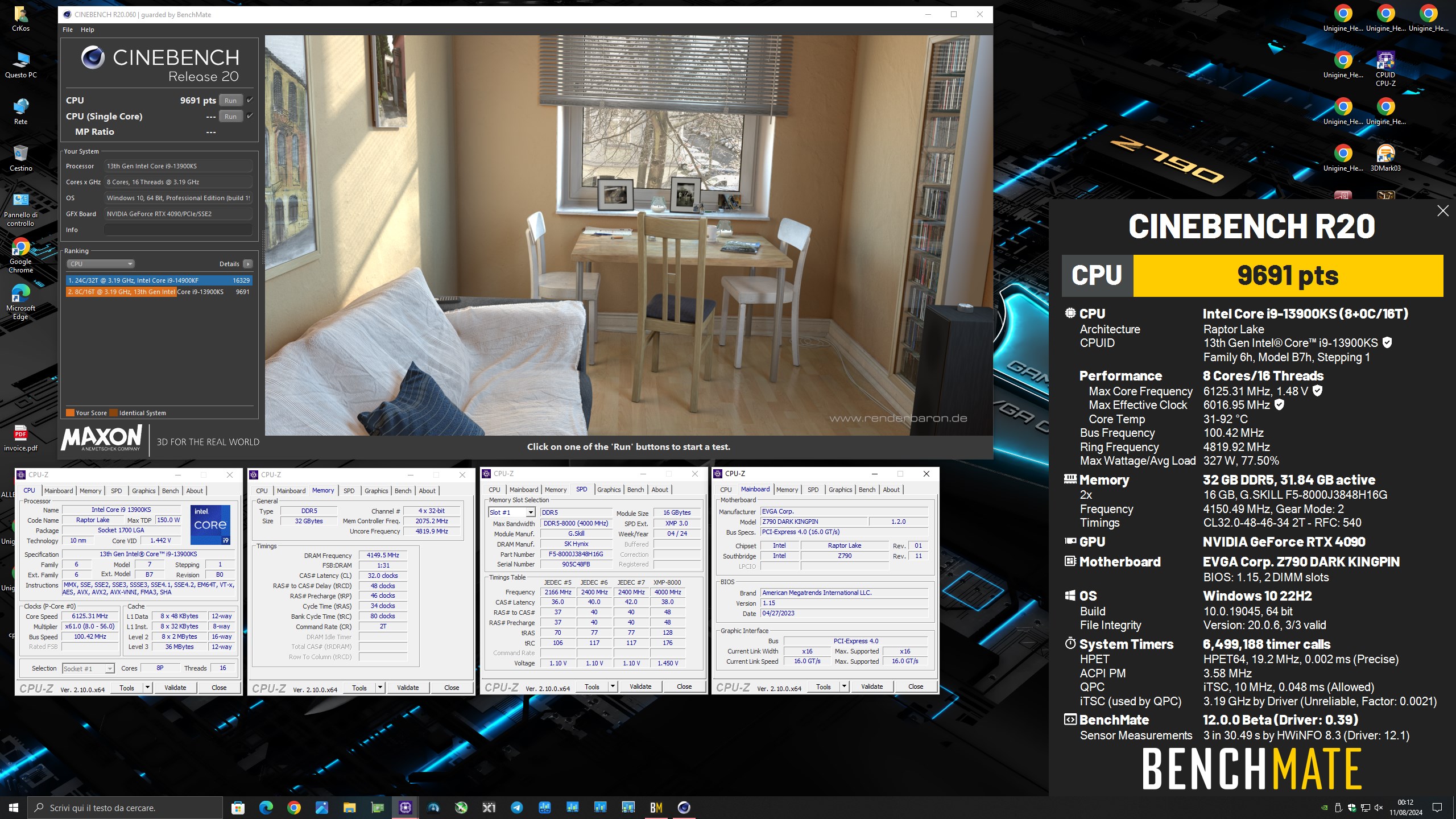Run the CPU (Single Core) test
Viewport: 1456px width, 819px height.
[230, 116]
